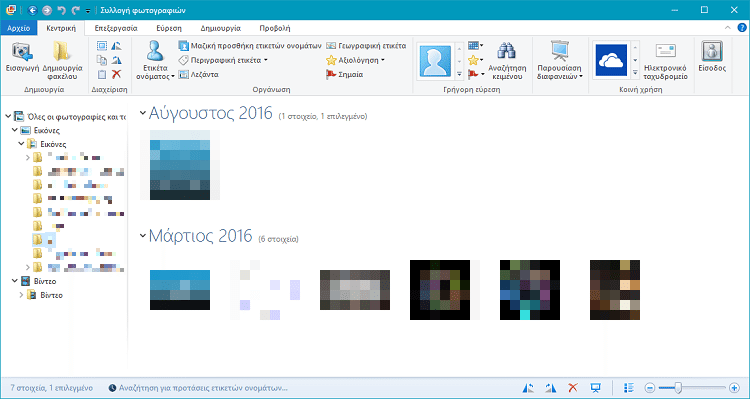750x399 pixels.
Task: Click the copy icon in Διαχείριση group
Action: click(x=102, y=60)
